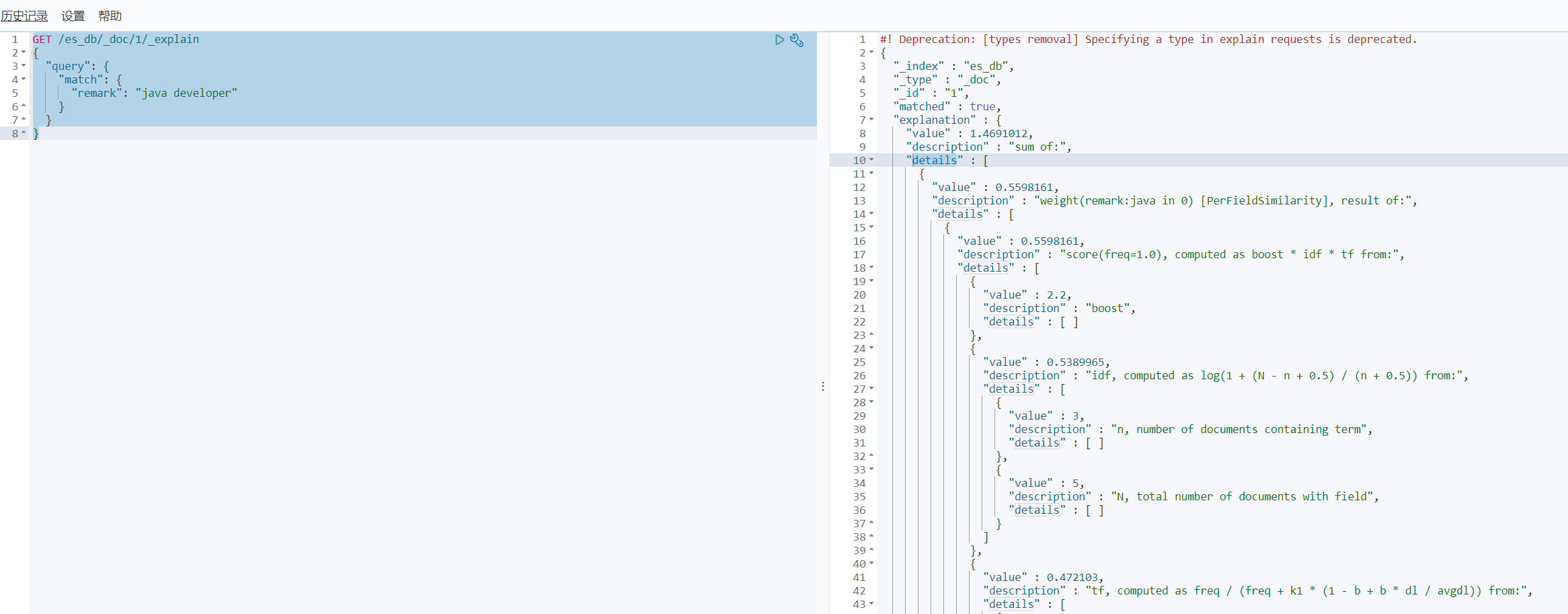Open the wrench options icon for the request

click(x=797, y=40)
